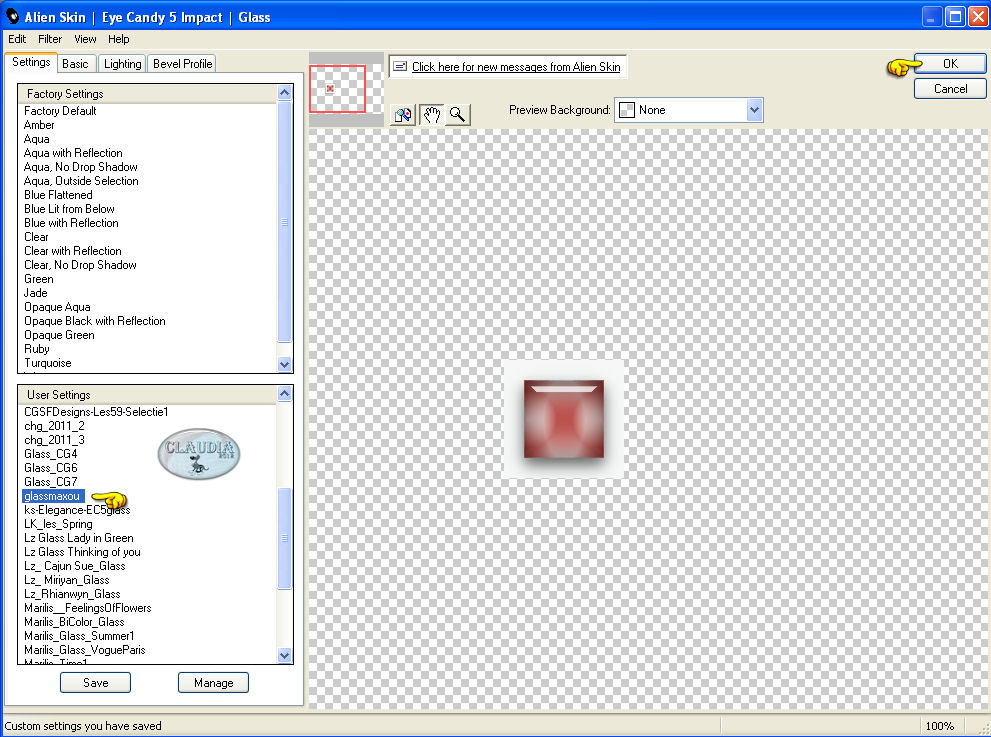
Task: Select the Factory Default preset
Action: pos(60,111)
